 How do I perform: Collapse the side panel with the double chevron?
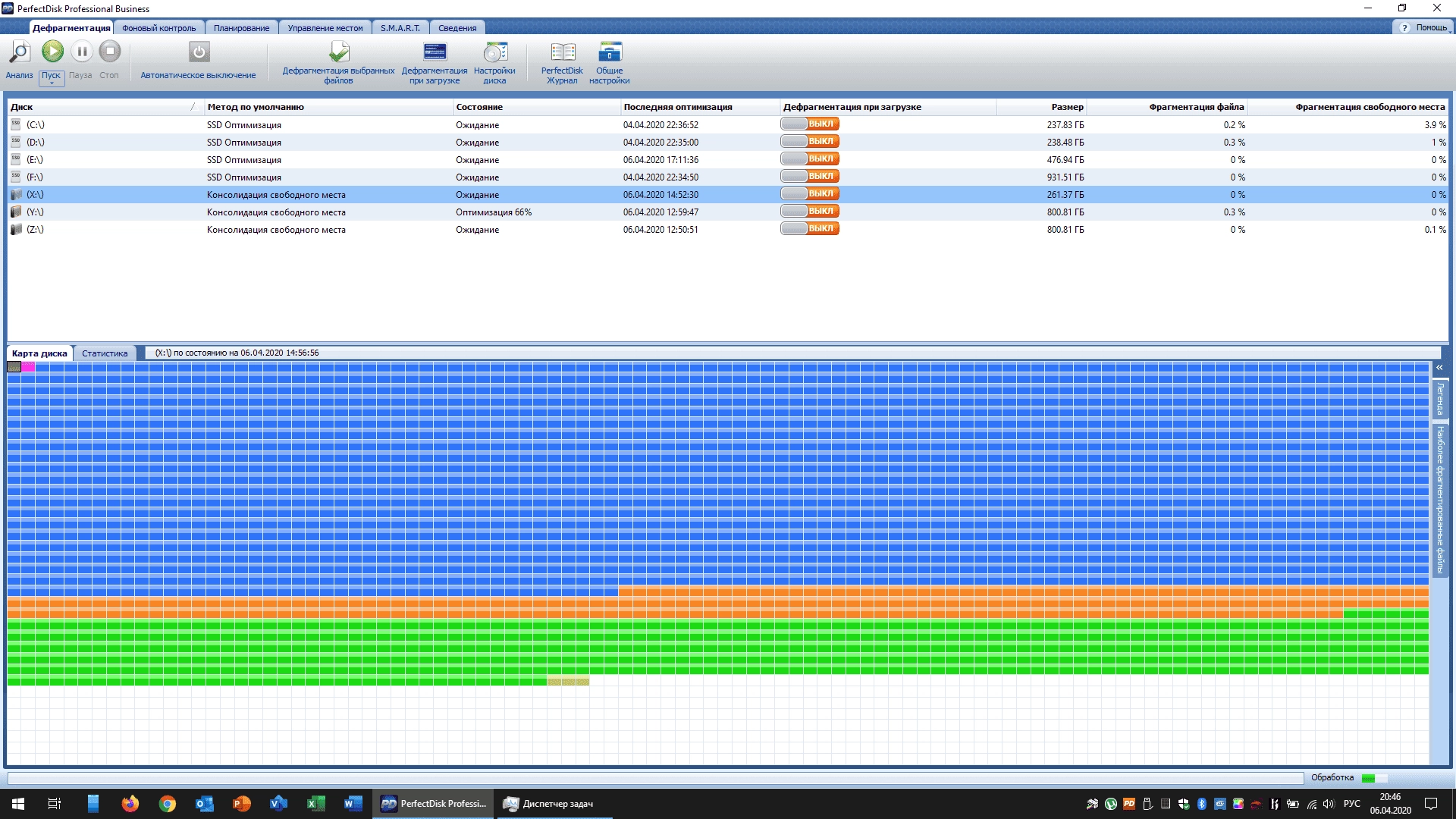coord(1439,368)
